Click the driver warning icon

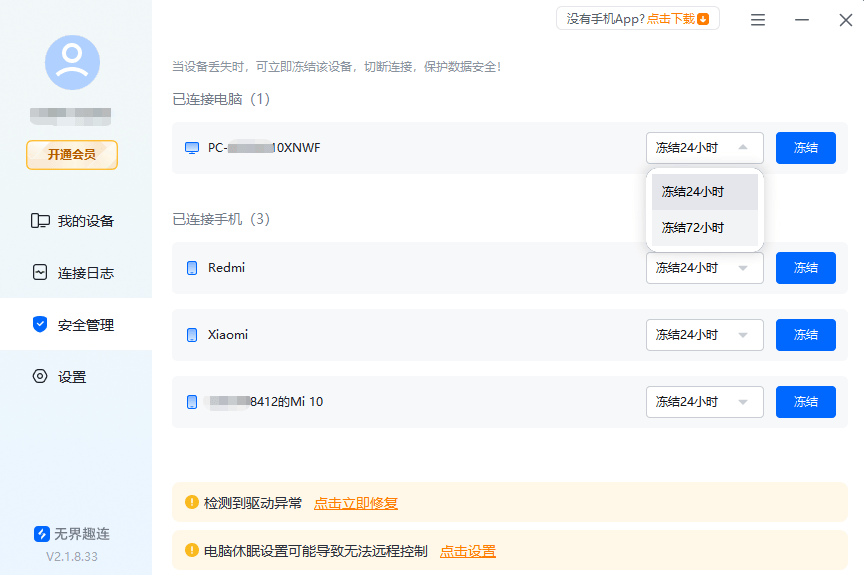(x=192, y=503)
